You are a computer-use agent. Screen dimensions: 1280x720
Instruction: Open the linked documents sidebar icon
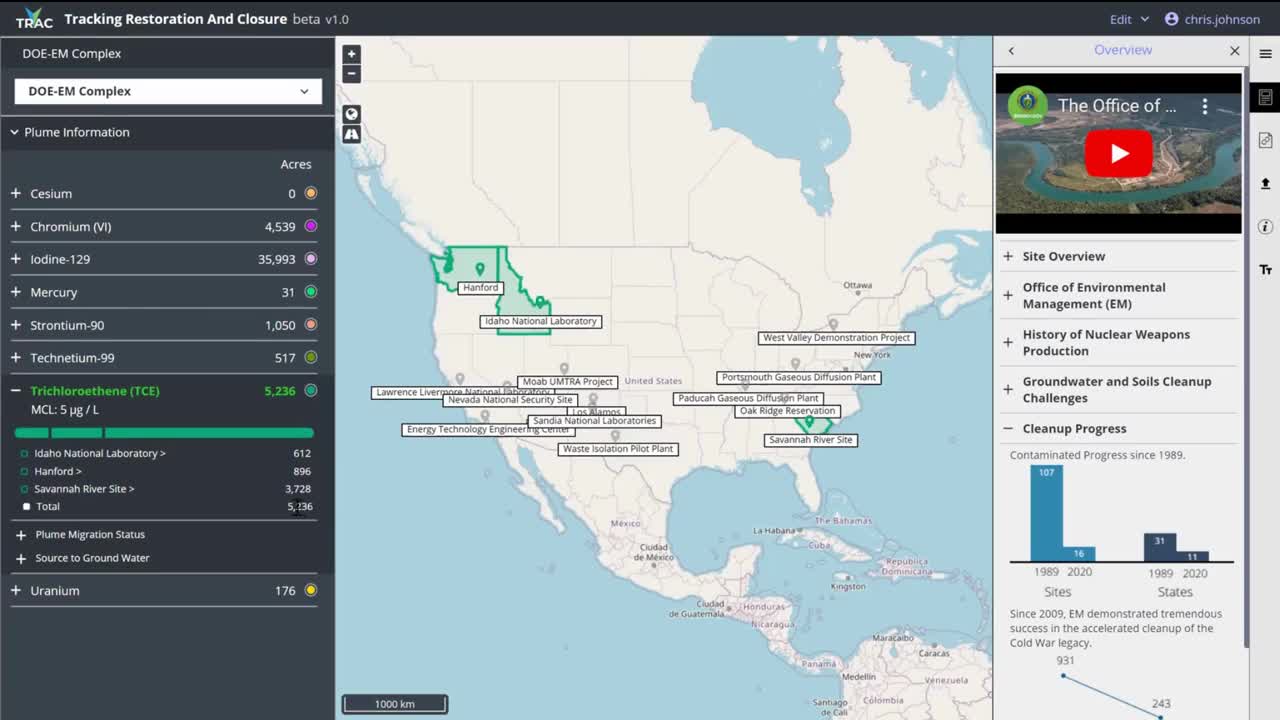pos(1265,140)
